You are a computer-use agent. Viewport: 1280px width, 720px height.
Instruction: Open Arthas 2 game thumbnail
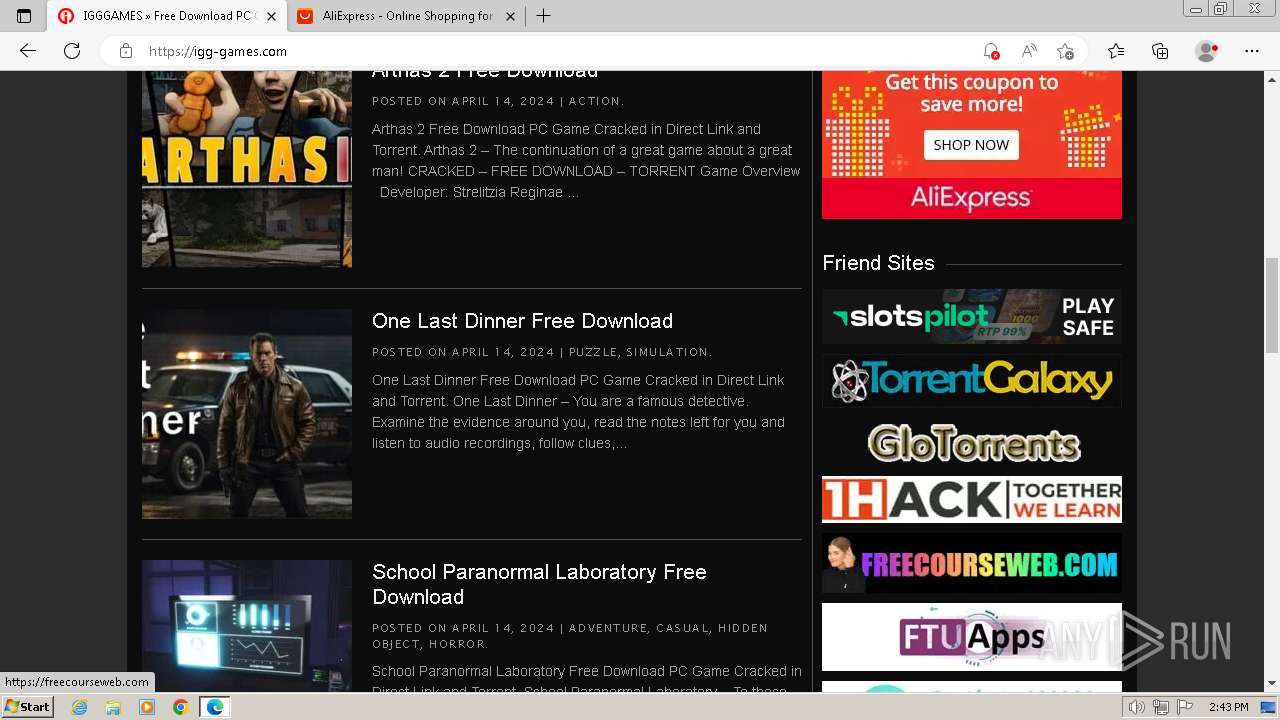click(x=247, y=169)
